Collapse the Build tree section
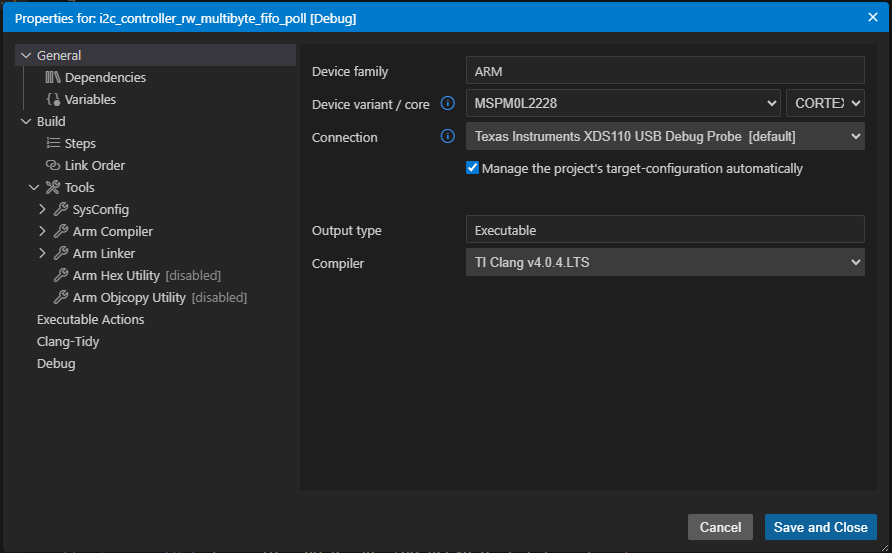Viewport: 892px width, 553px height. pyautogui.click(x=26, y=121)
